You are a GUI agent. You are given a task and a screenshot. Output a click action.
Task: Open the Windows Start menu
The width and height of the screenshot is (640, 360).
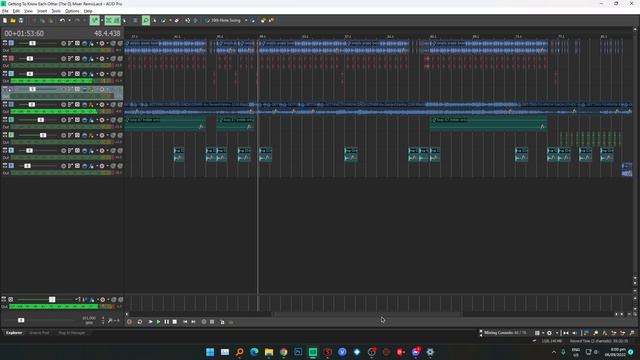pyautogui.click(x=210, y=352)
